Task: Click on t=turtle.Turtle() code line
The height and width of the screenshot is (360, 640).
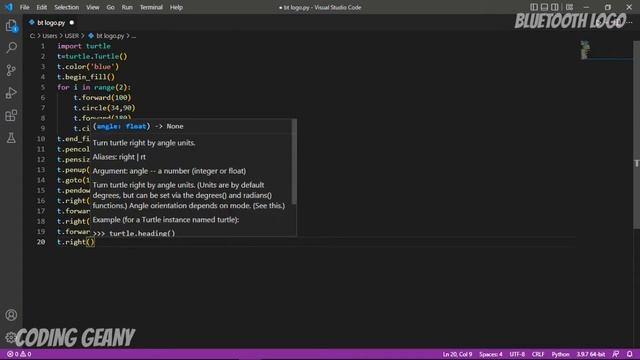Action: point(92,56)
